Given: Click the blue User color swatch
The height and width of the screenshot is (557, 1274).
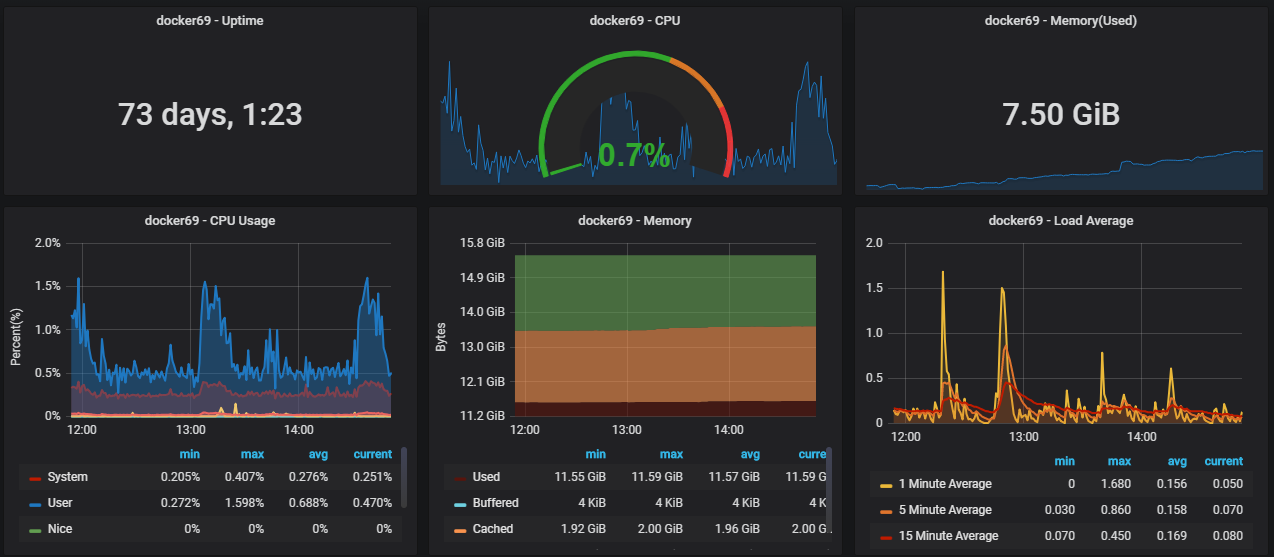Looking at the screenshot, I should (35, 503).
